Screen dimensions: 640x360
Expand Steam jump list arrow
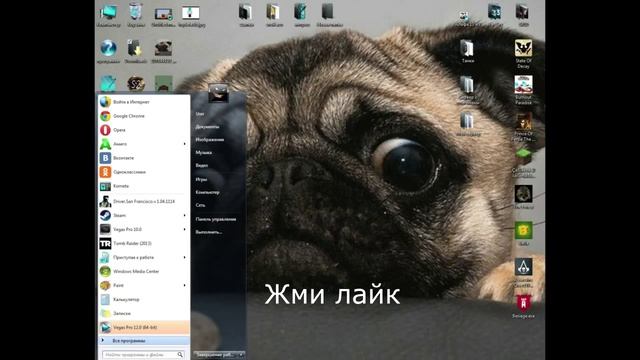pos(184,215)
